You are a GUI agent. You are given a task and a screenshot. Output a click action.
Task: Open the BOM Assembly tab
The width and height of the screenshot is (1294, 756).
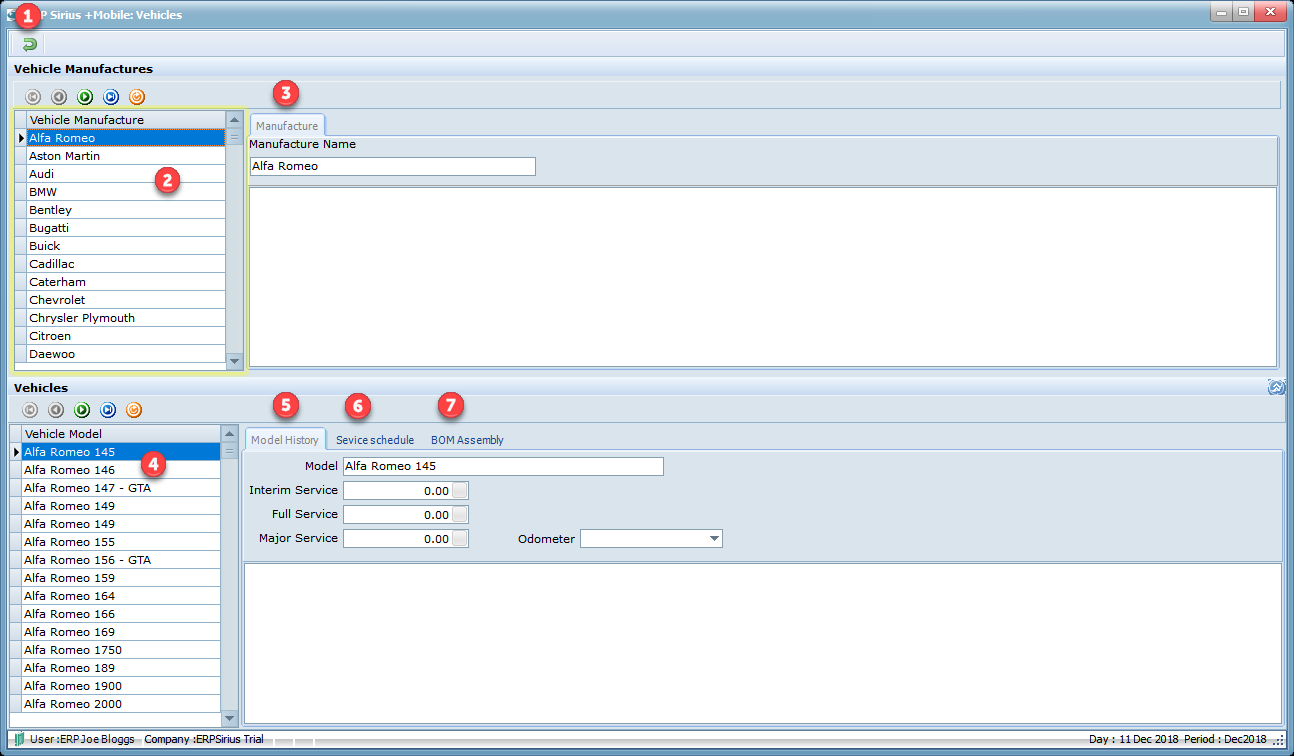[467, 440]
